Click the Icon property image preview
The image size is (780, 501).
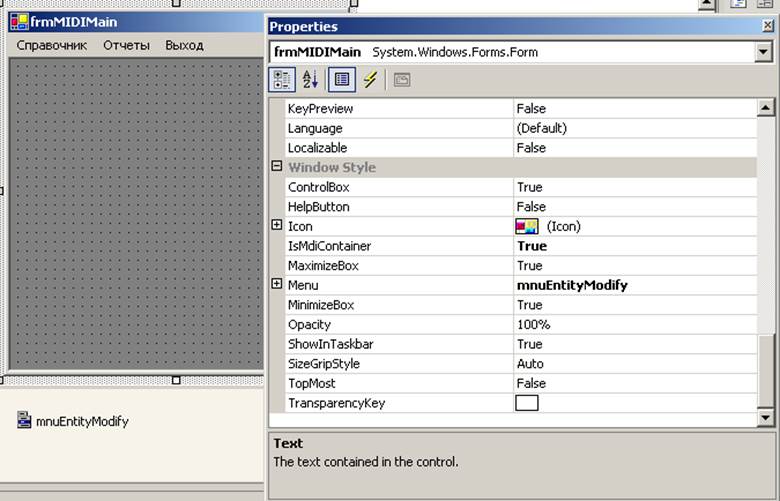click(x=527, y=226)
